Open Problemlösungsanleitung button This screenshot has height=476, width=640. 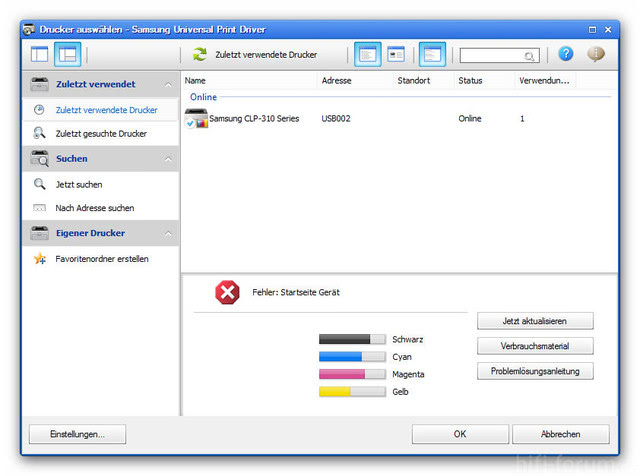pos(535,371)
